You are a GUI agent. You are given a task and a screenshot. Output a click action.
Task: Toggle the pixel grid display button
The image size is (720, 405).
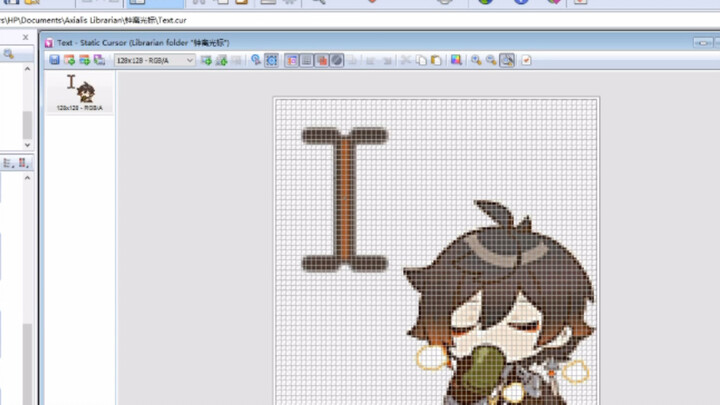pos(306,60)
